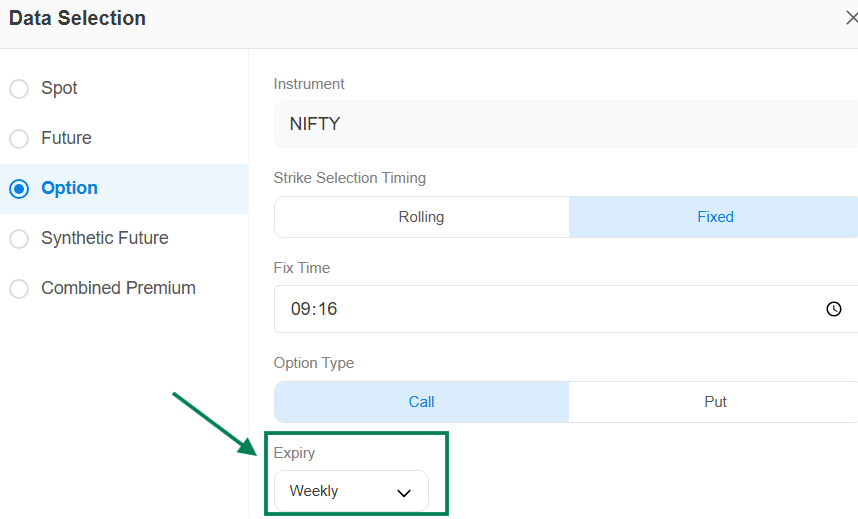Select the Future radio circle
Screen dimensions: 858x519
pos(19,139)
